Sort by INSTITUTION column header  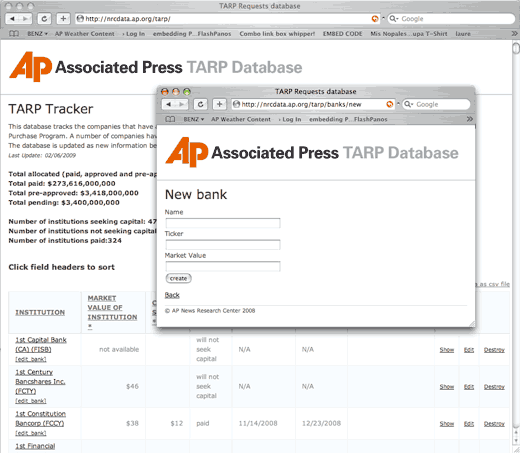(x=40, y=312)
